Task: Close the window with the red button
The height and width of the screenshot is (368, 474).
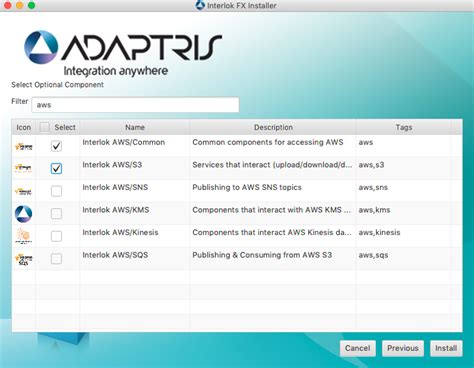Action: [x=7, y=5]
